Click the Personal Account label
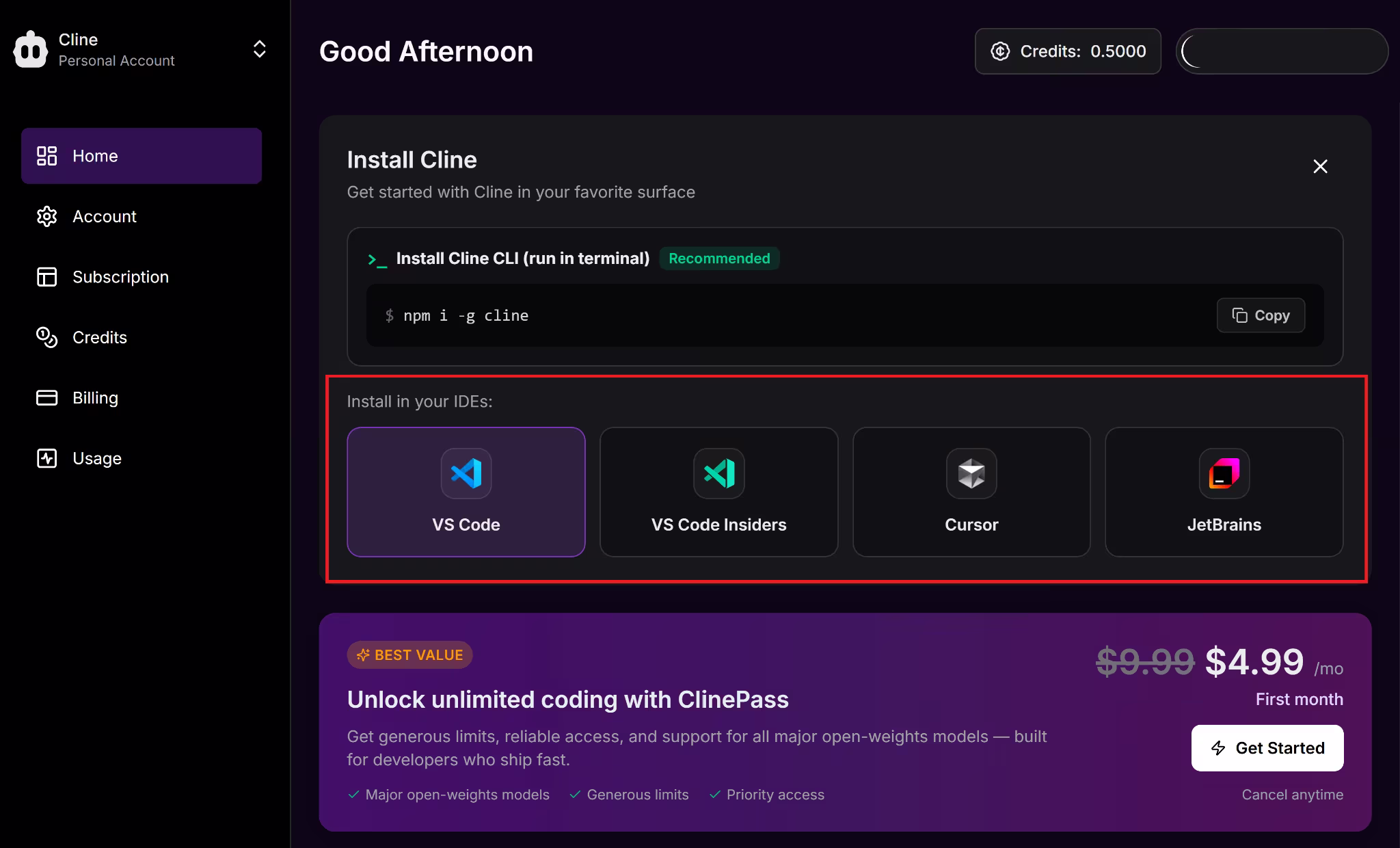The height and width of the screenshot is (848, 1400). (116, 61)
